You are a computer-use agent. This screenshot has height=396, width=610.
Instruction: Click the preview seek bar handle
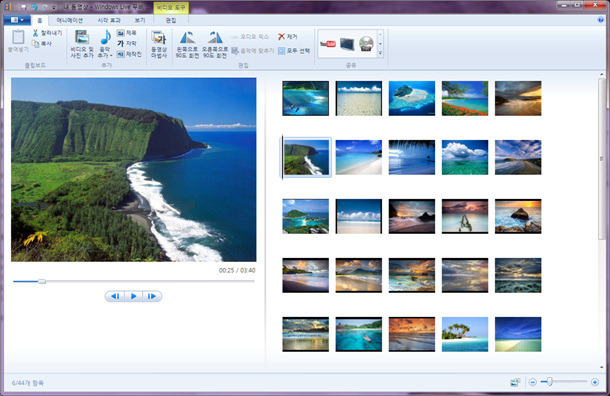[42, 281]
